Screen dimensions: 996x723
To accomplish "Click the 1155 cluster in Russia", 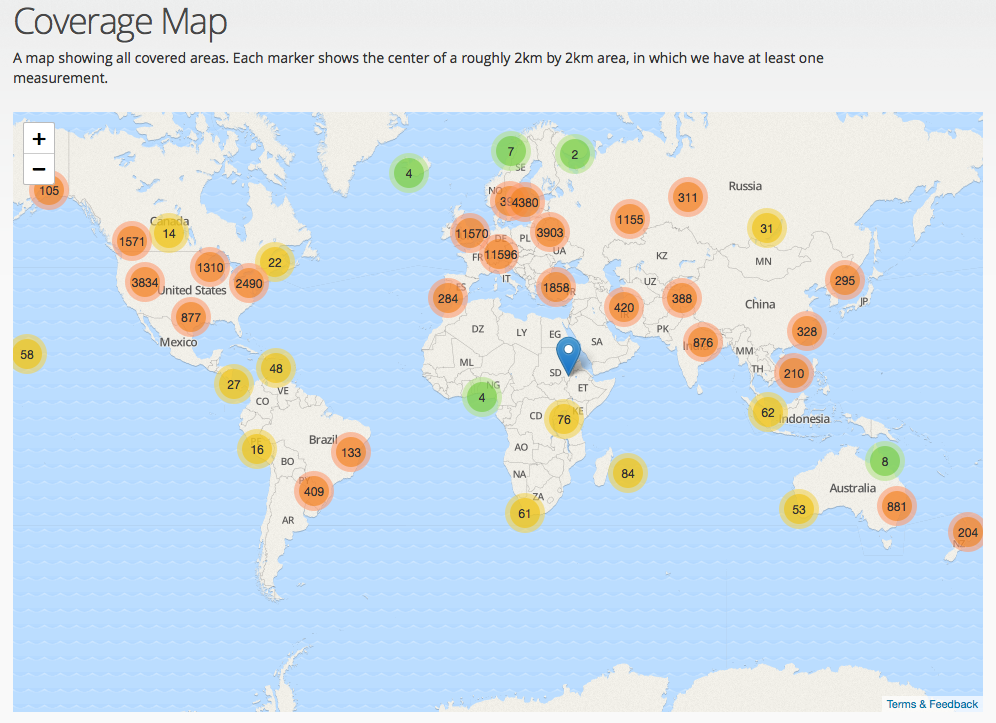I will pyautogui.click(x=630, y=220).
